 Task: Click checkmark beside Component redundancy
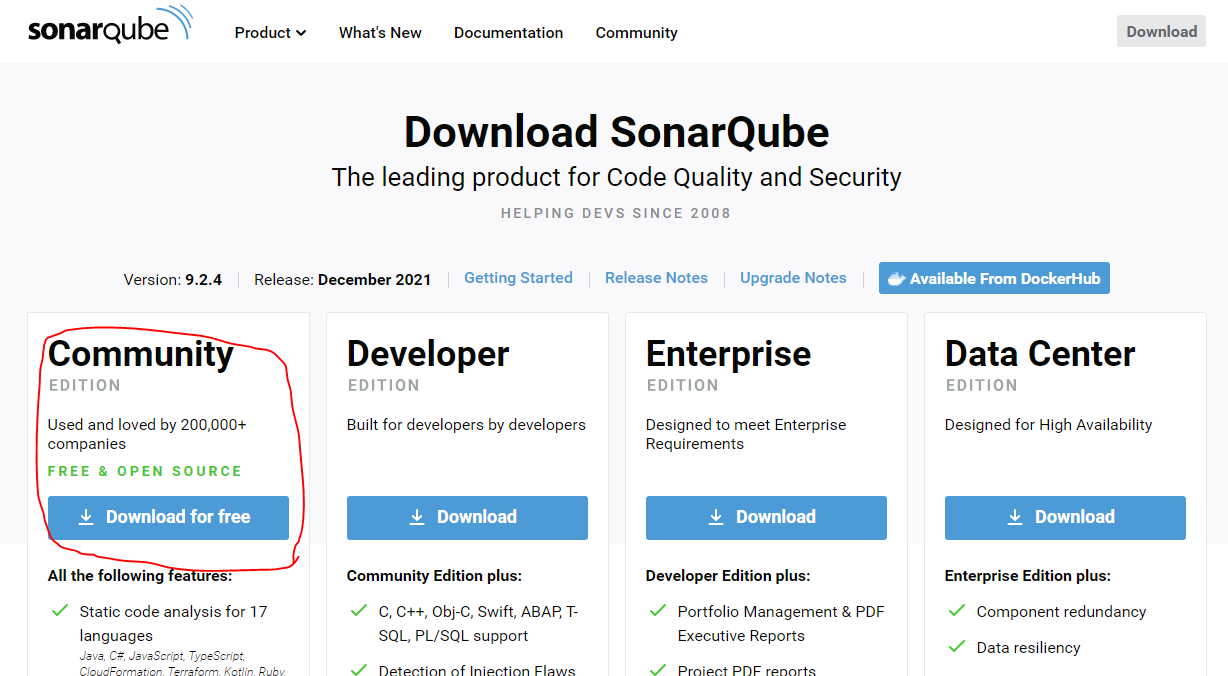tap(955, 610)
